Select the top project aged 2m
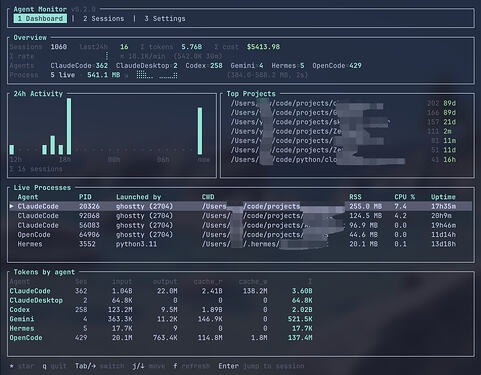Image resolution: width=481 pixels, height=375 pixels. tap(343, 131)
